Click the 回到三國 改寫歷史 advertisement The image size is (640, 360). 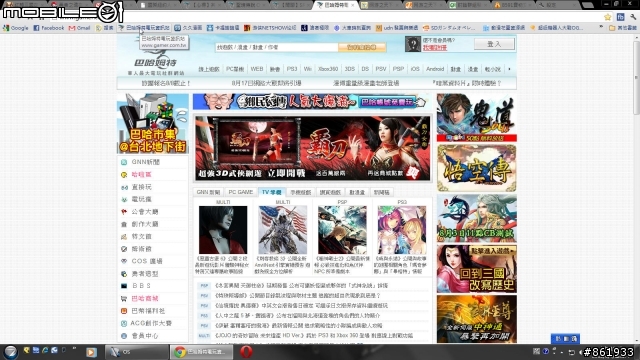pos(477,269)
